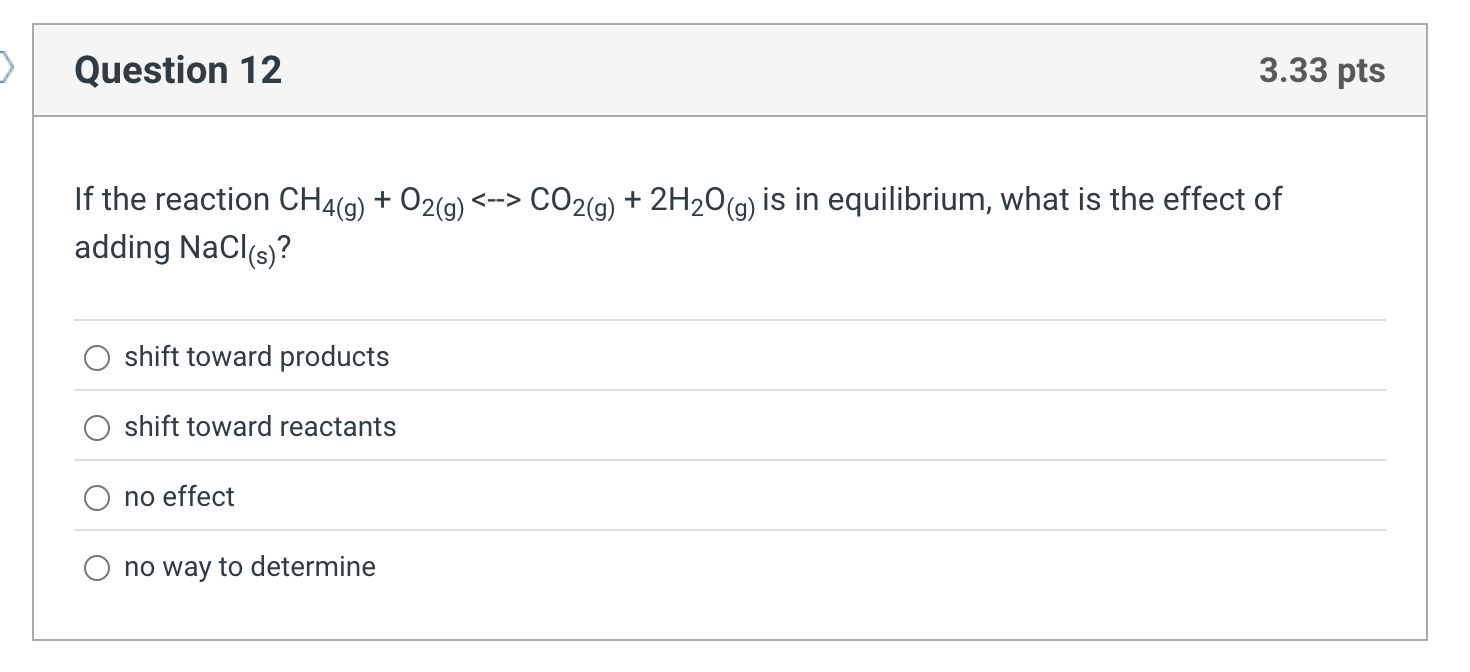Click the 'shift toward products' answer label text
The image size is (1470, 672).
click(256, 357)
